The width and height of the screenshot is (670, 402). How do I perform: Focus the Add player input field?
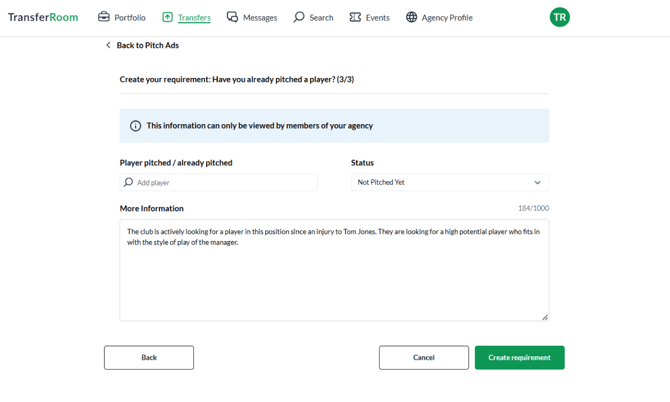(x=219, y=182)
